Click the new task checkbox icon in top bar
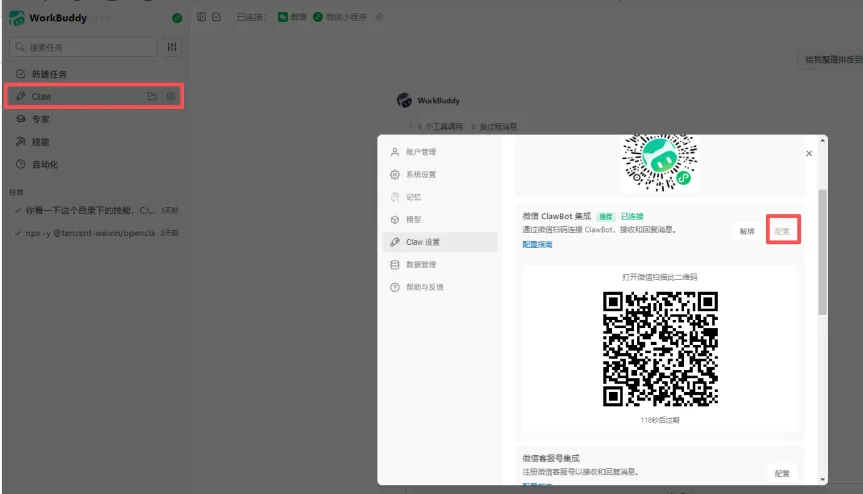Screen dimensions: 863x494 coord(217,17)
